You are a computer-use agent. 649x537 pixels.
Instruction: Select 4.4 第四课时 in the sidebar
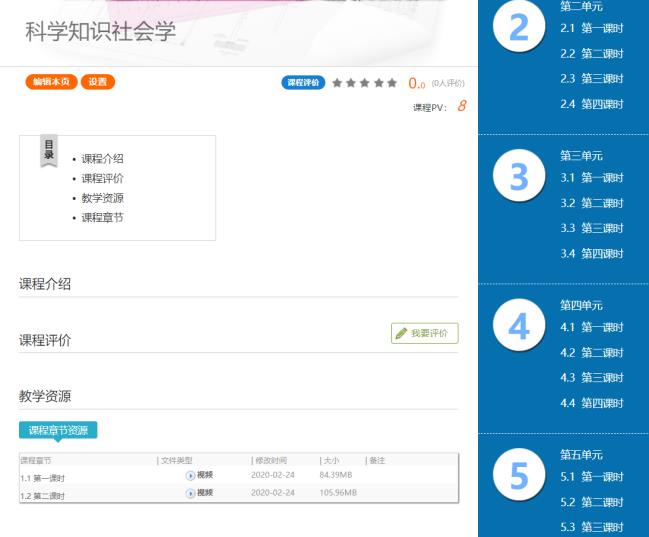[x=592, y=402]
